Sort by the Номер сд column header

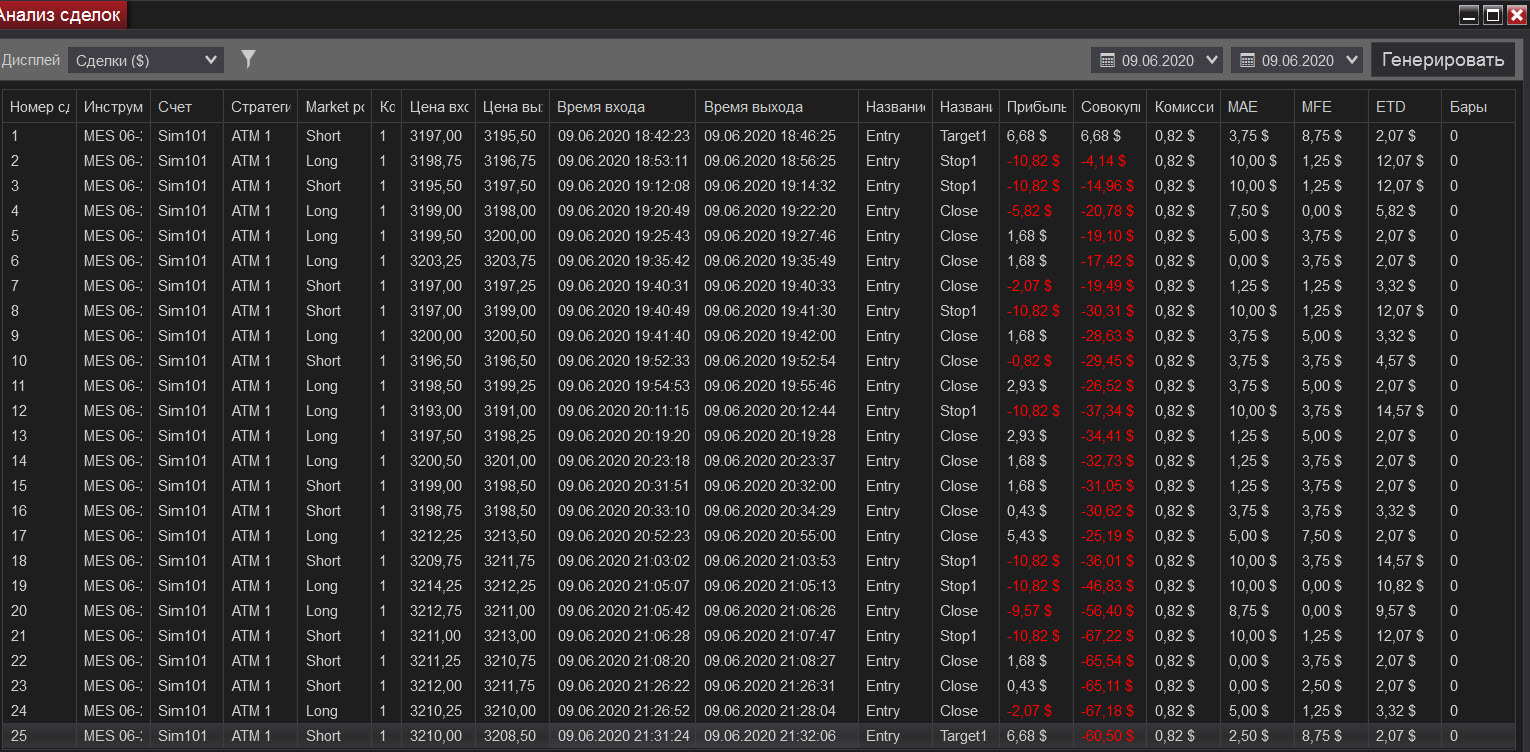click(x=39, y=107)
